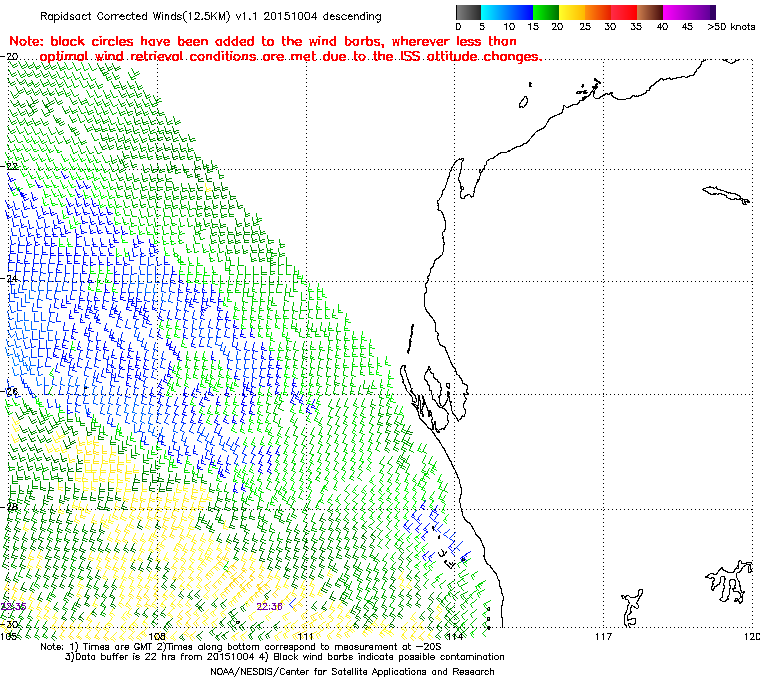The height and width of the screenshot is (688, 760).
Task: Click the cyan 5–10 knots colorbar segment
Action: pos(494,12)
